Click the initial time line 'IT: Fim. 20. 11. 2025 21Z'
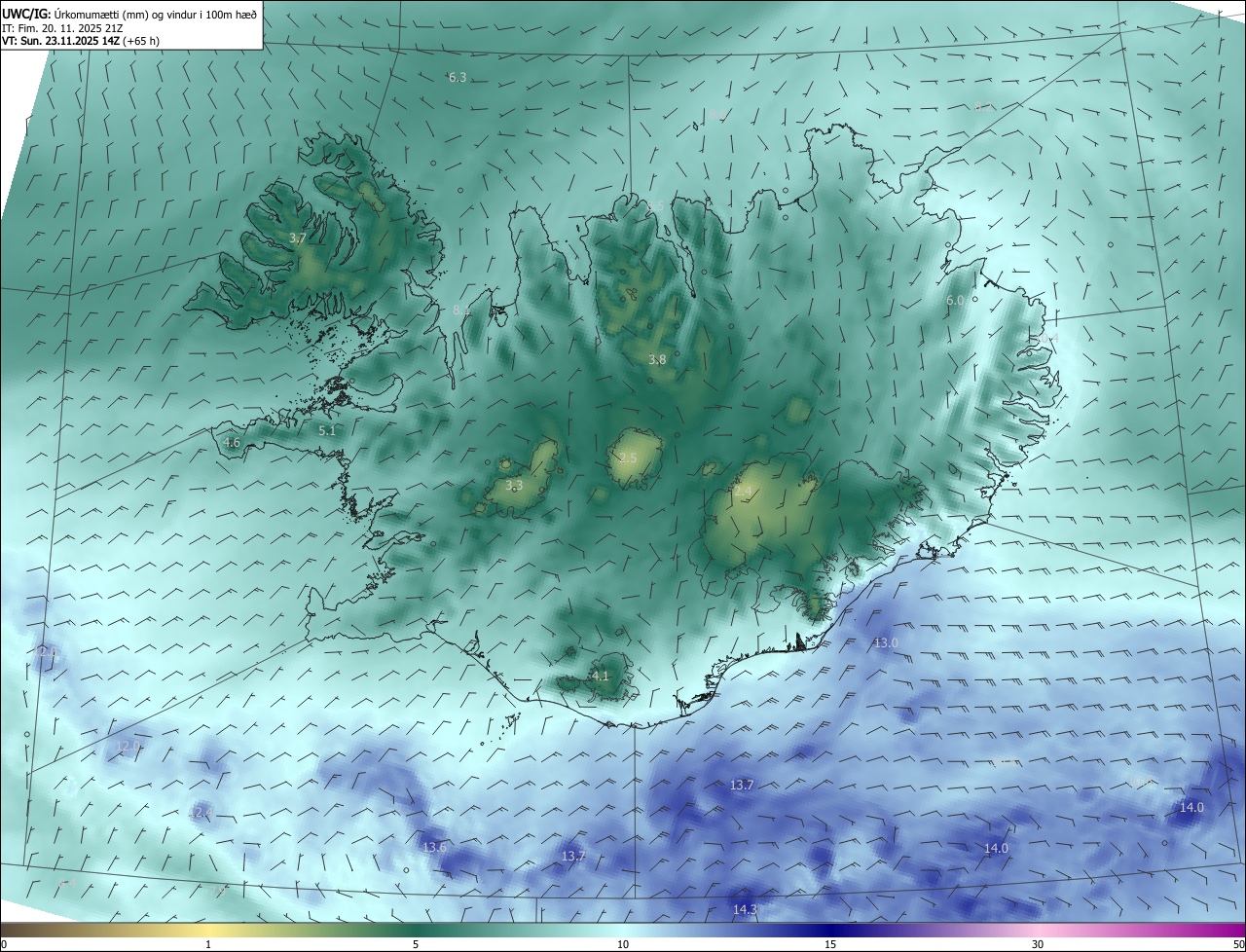 point(62,27)
